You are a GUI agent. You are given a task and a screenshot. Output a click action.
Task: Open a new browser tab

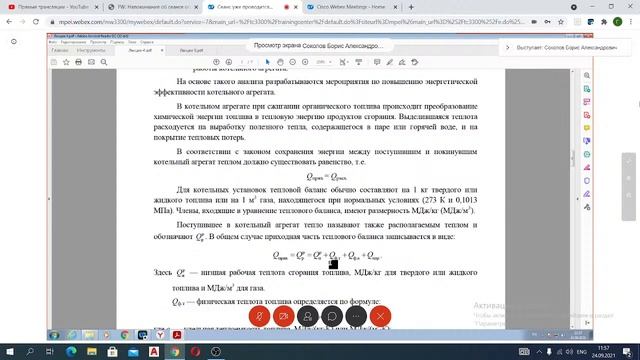411,7
